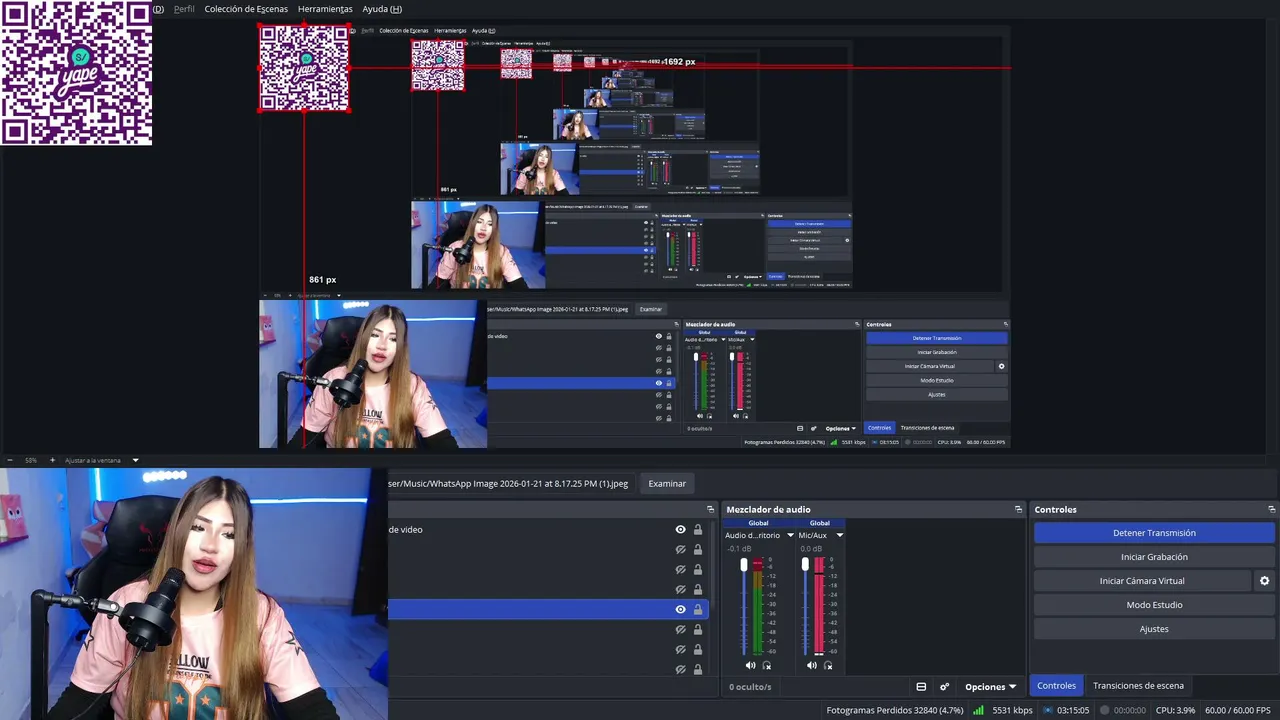Image resolution: width=1280 pixels, height=720 pixels.
Task: Toggle the lock on the 'de video' source
Action: [x=698, y=530]
